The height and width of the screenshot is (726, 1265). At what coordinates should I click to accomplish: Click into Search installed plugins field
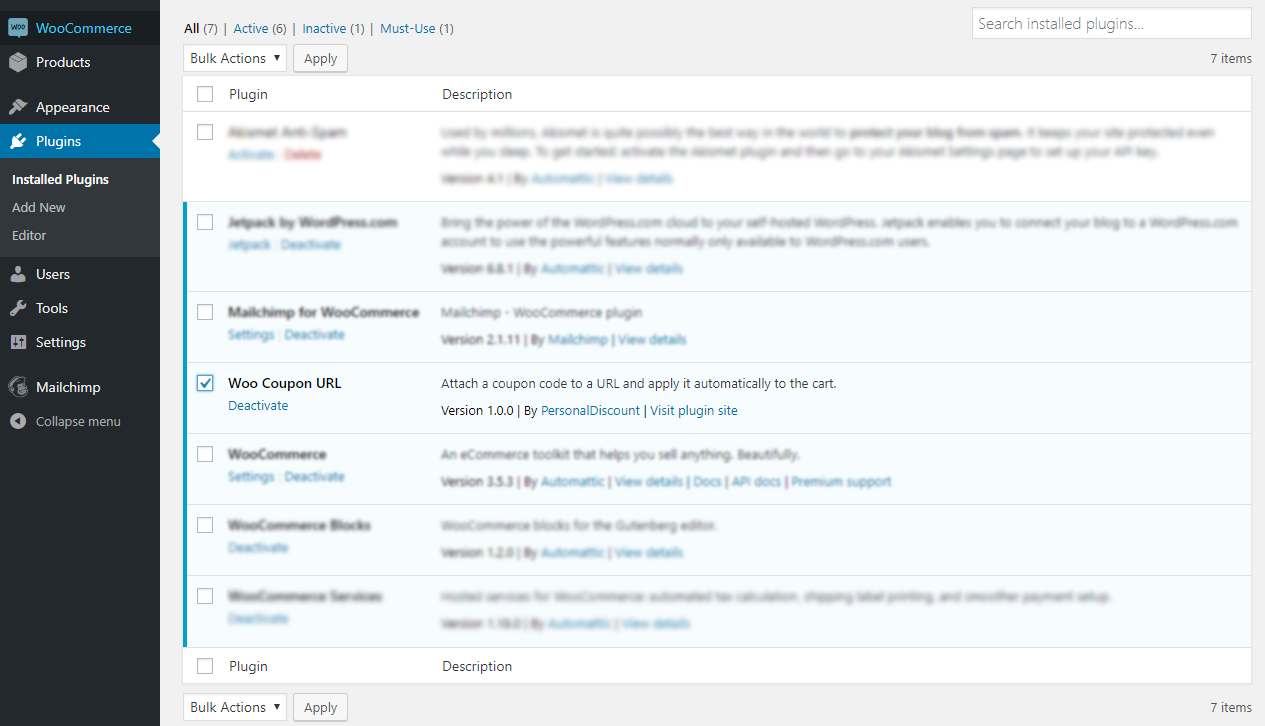pos(1111,23)
